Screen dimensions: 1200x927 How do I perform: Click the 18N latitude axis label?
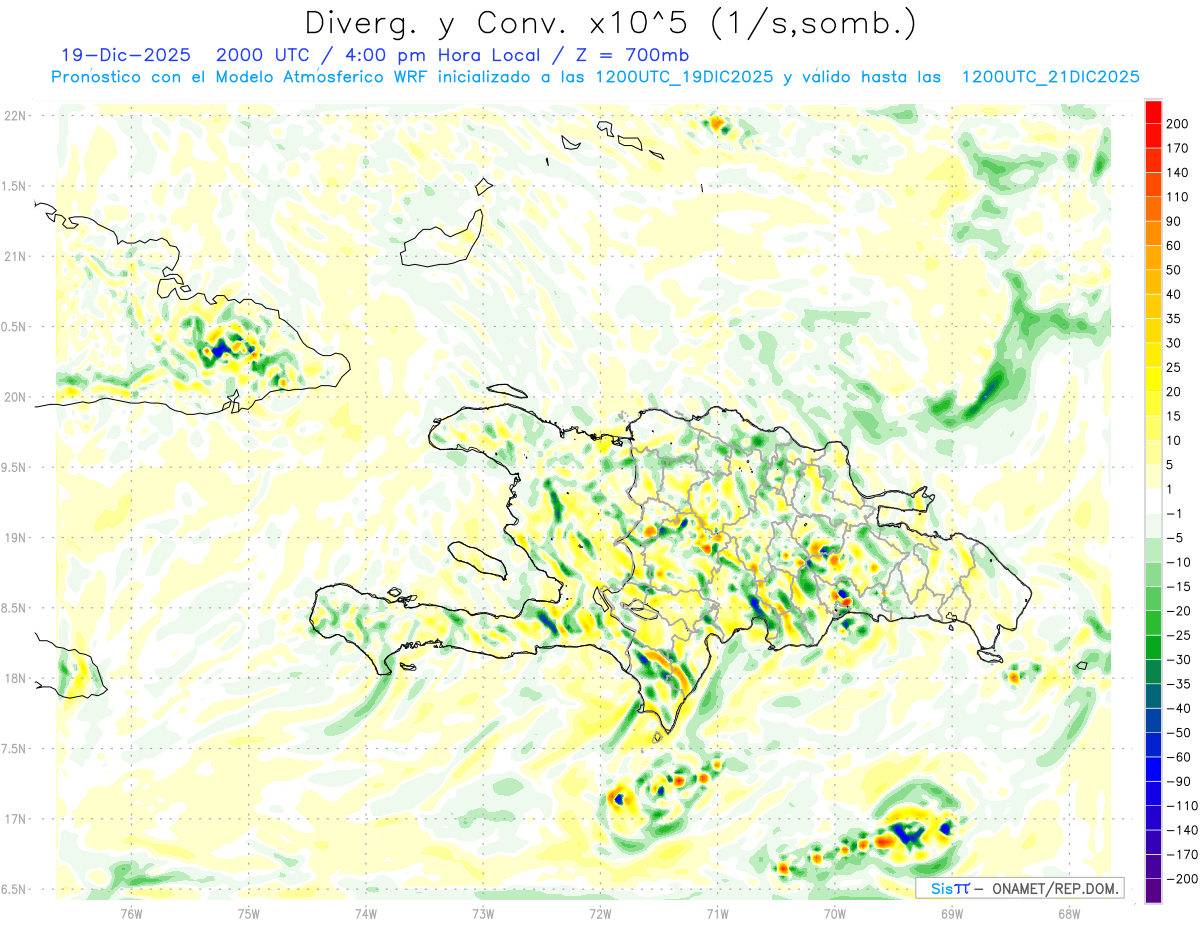point(16,679)
